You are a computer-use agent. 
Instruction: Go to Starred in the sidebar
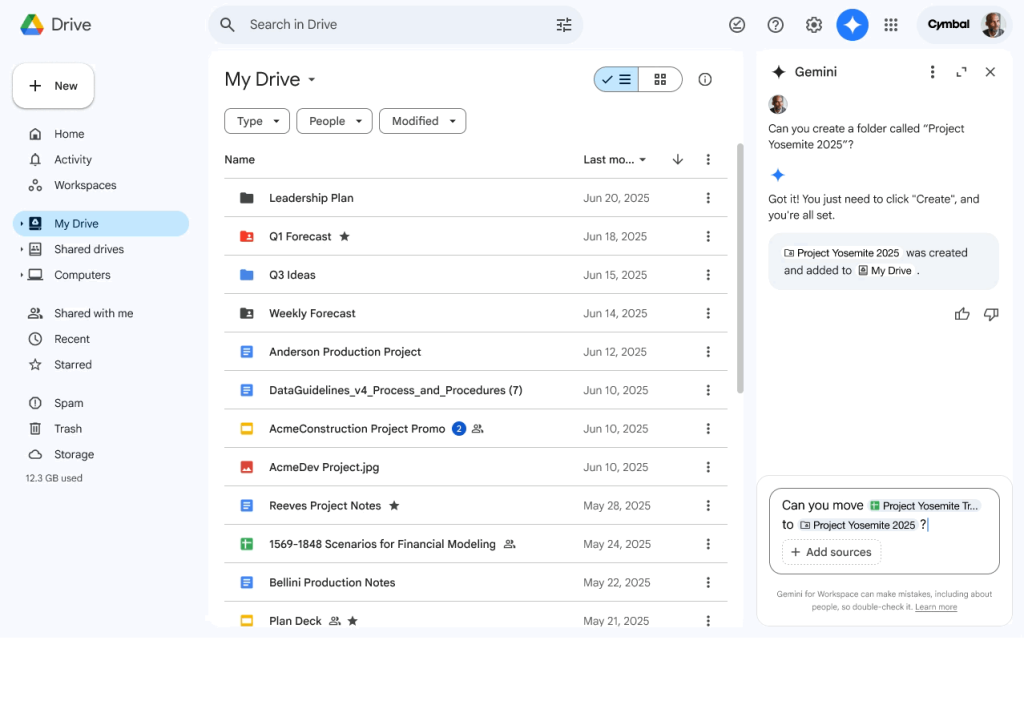(x=73, y=365)
